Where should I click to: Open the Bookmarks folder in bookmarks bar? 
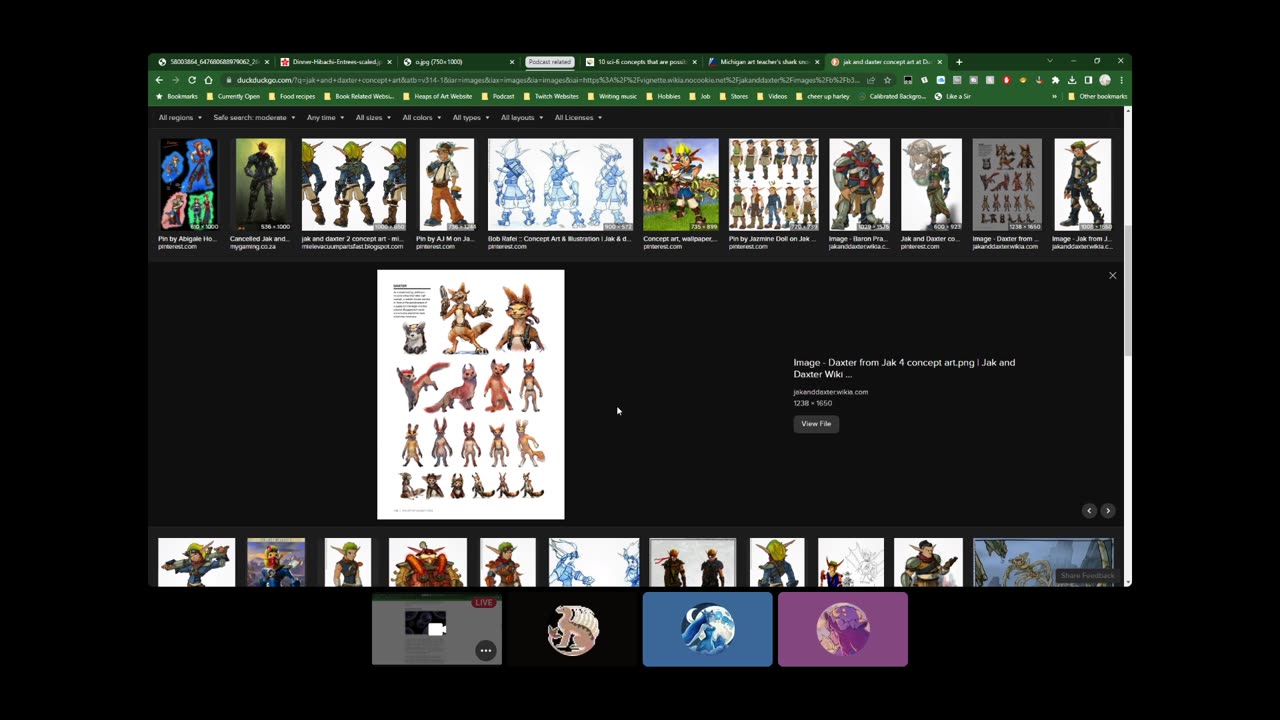(x=177, y=97)
